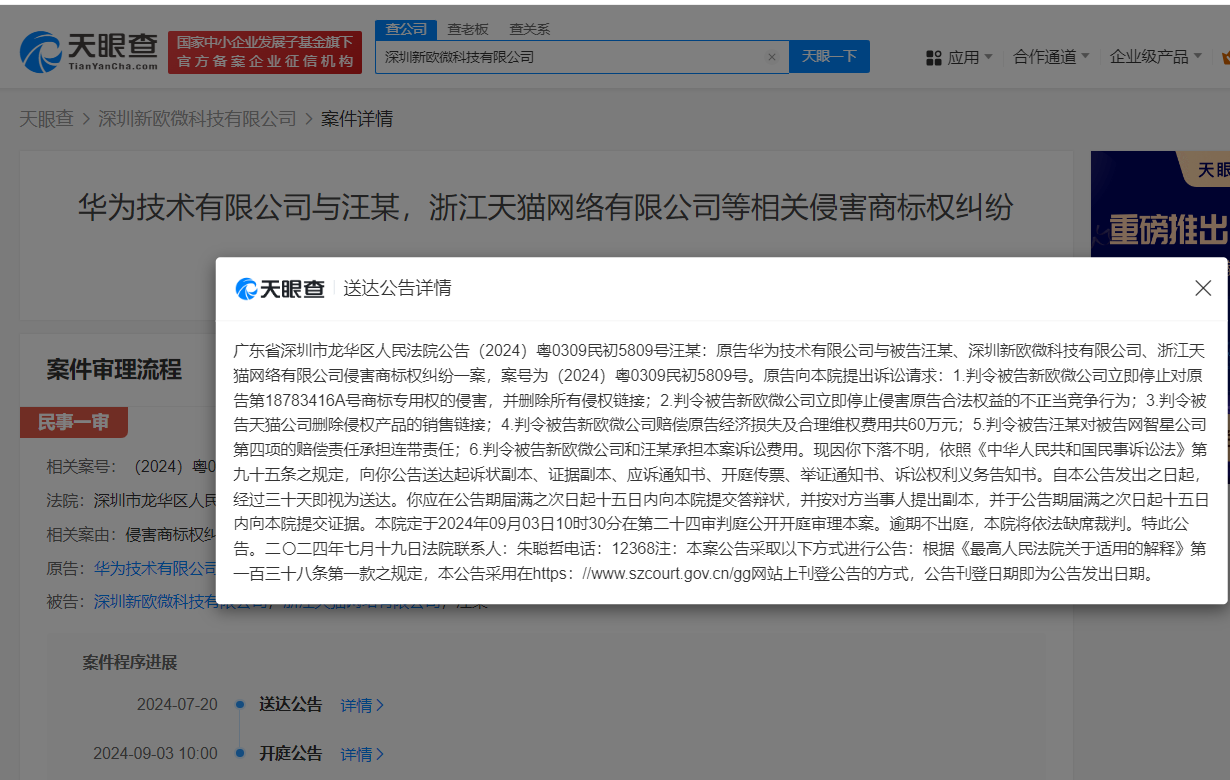Image resolution: width=1230 pixels, height=780 pixels.
Task: Select the 查公司 search tab
Action: 407,29
